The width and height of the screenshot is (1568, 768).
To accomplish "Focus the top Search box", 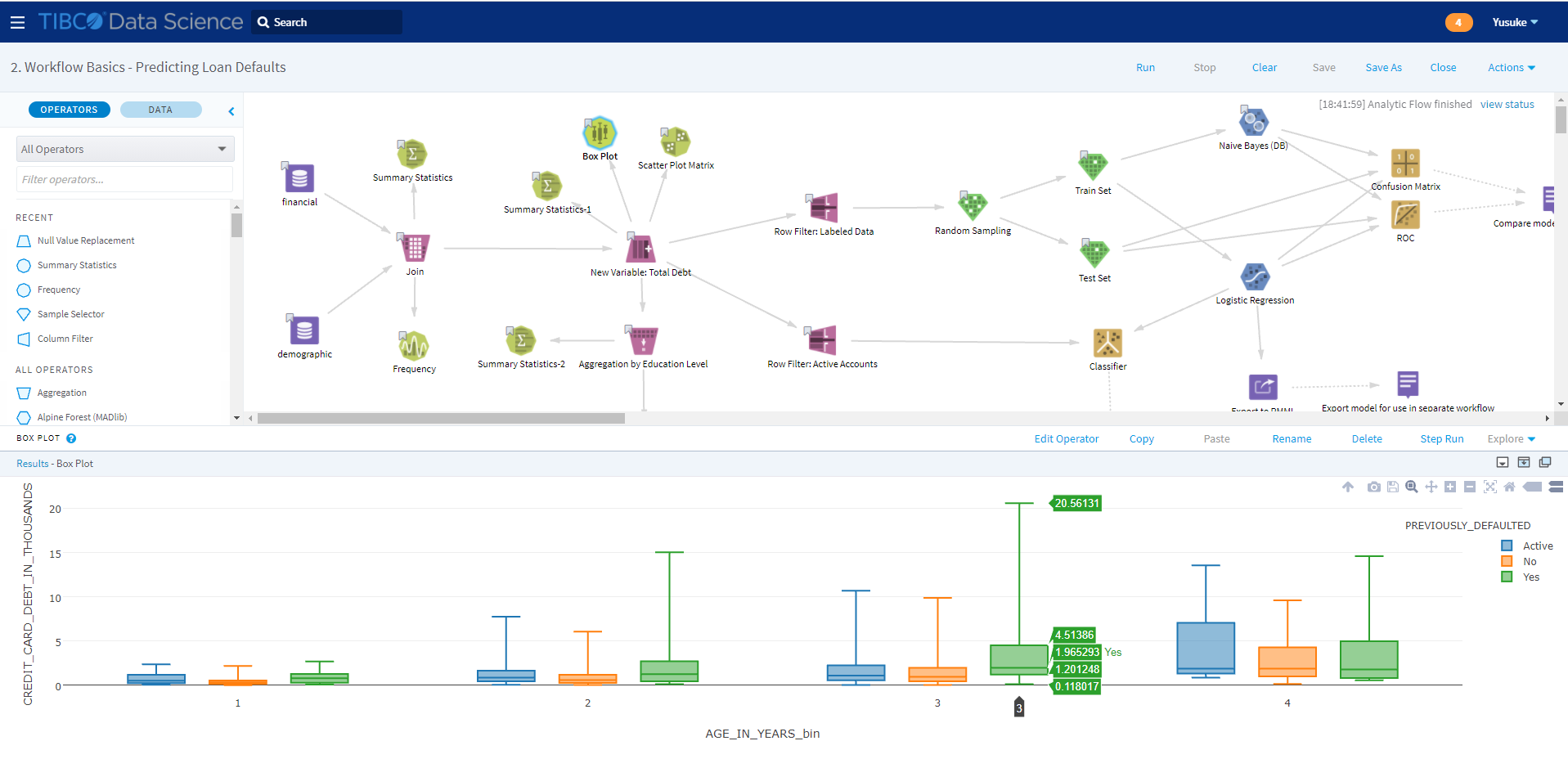I will tap(327, 22).
